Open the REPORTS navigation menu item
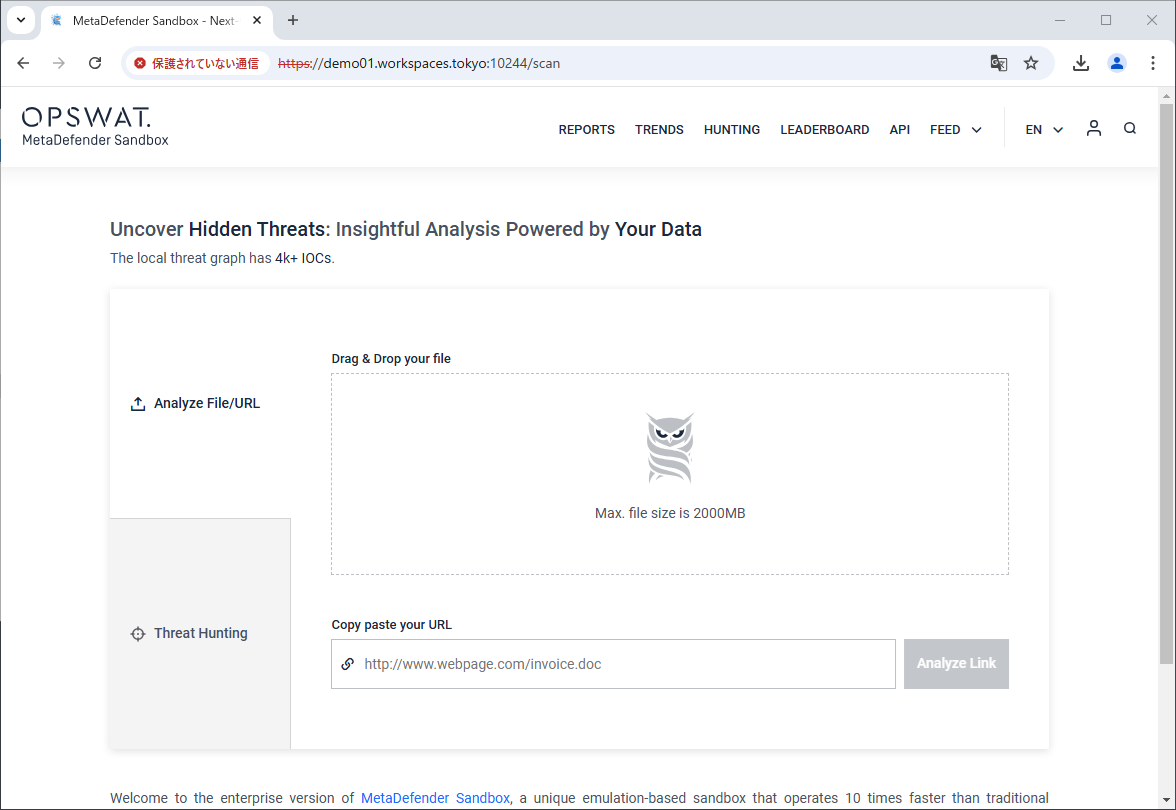The image size is (1176, 810). coord(586,129)
